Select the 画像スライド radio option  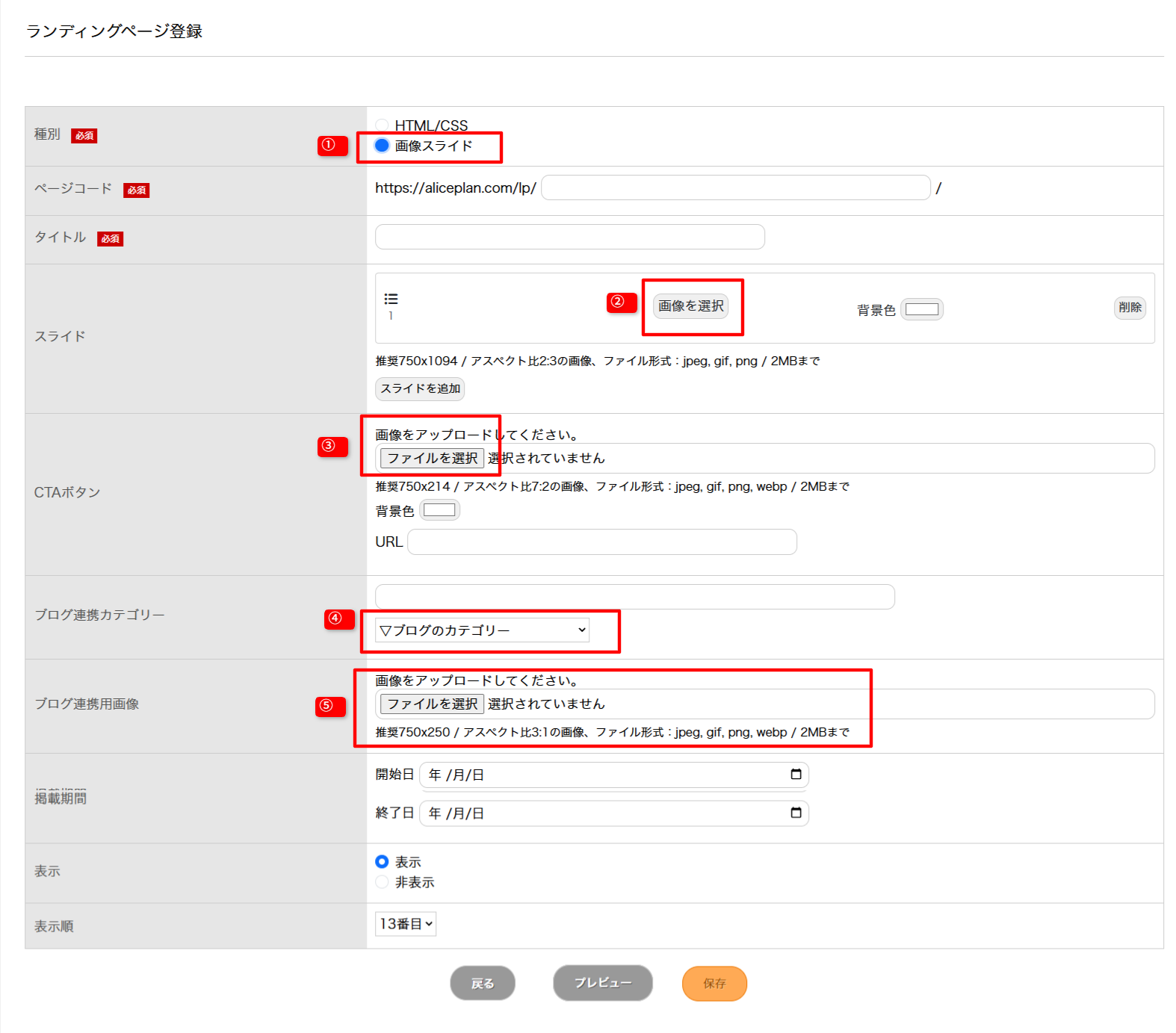coord(382,146)
